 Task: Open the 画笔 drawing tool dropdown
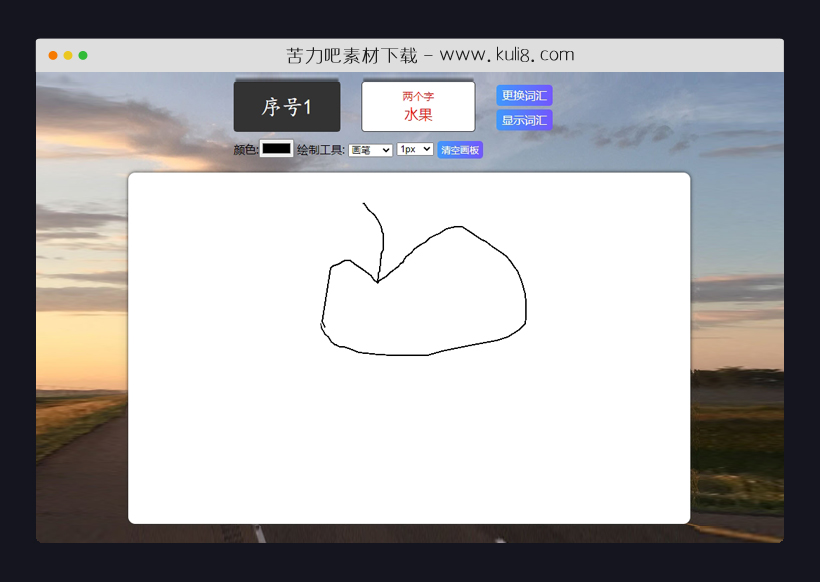[369, 149]
